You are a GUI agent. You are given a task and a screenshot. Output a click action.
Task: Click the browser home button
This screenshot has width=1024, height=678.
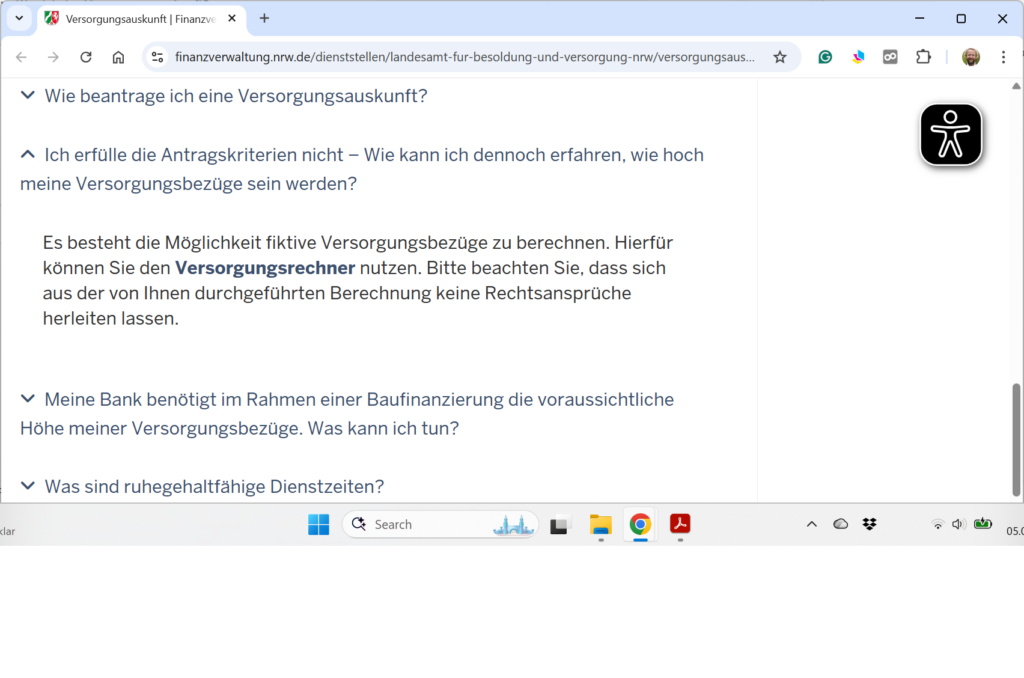(x=118, y=57)
